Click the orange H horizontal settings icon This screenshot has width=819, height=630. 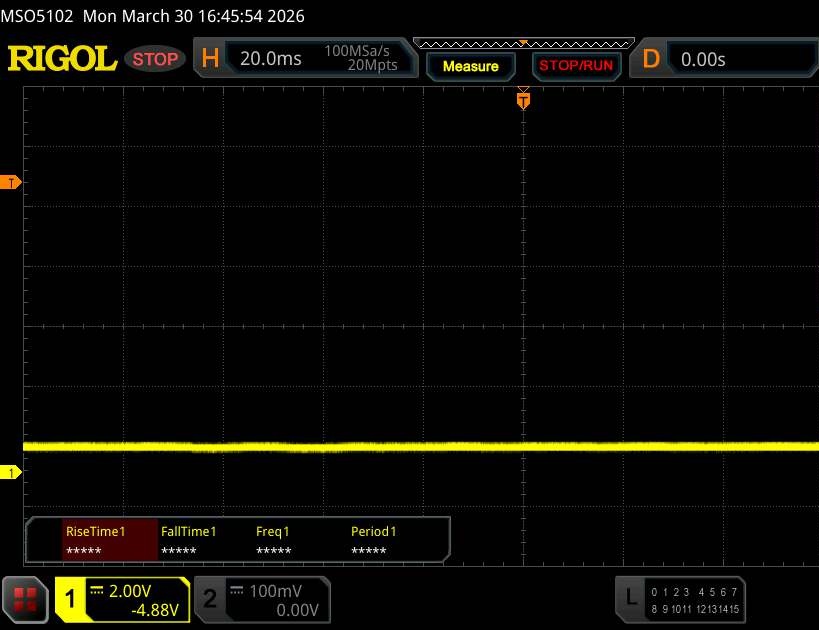[x=210, y=59]
